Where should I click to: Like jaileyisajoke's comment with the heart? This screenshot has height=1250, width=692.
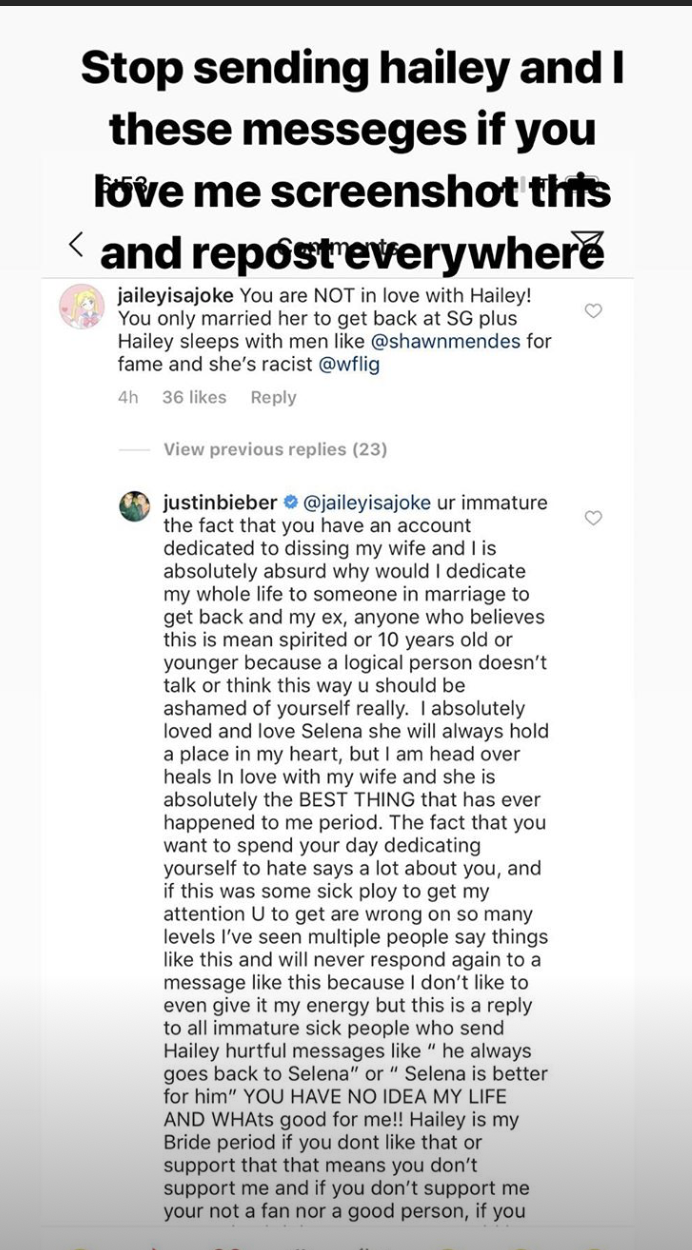point(593,311)
